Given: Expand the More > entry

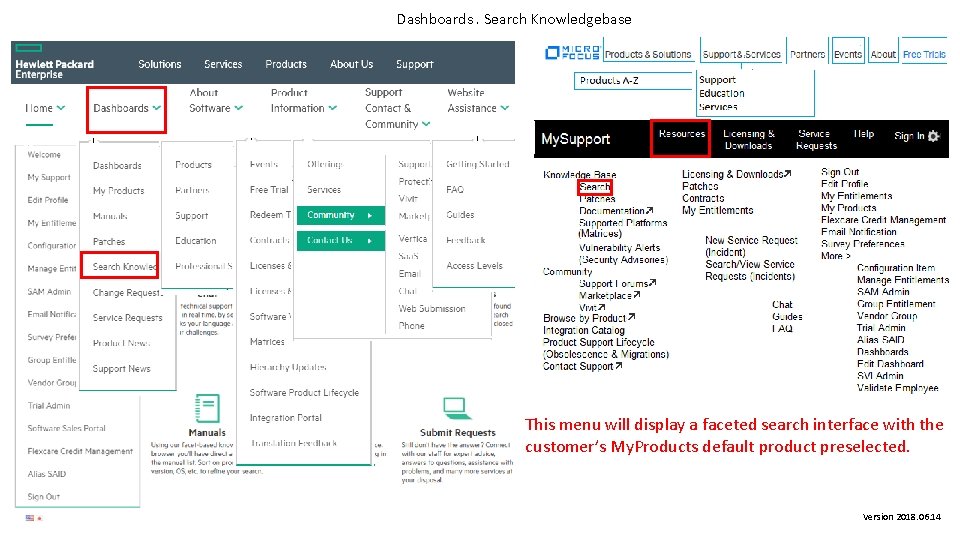Looking at the screenshot, I should pyautogui.click(x=836, y=256).
